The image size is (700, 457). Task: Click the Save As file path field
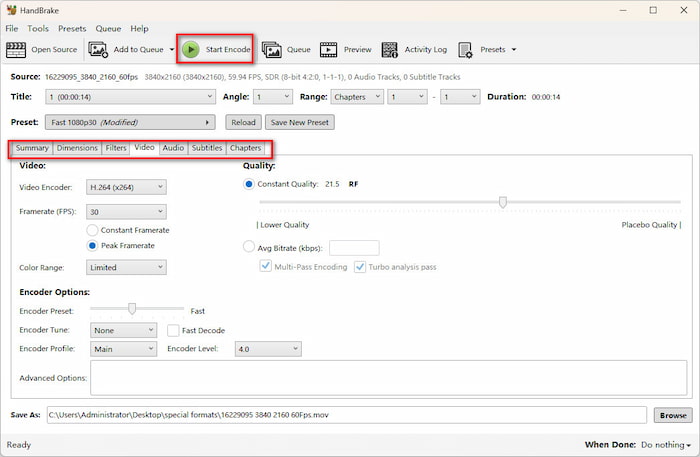click(346, 415)
